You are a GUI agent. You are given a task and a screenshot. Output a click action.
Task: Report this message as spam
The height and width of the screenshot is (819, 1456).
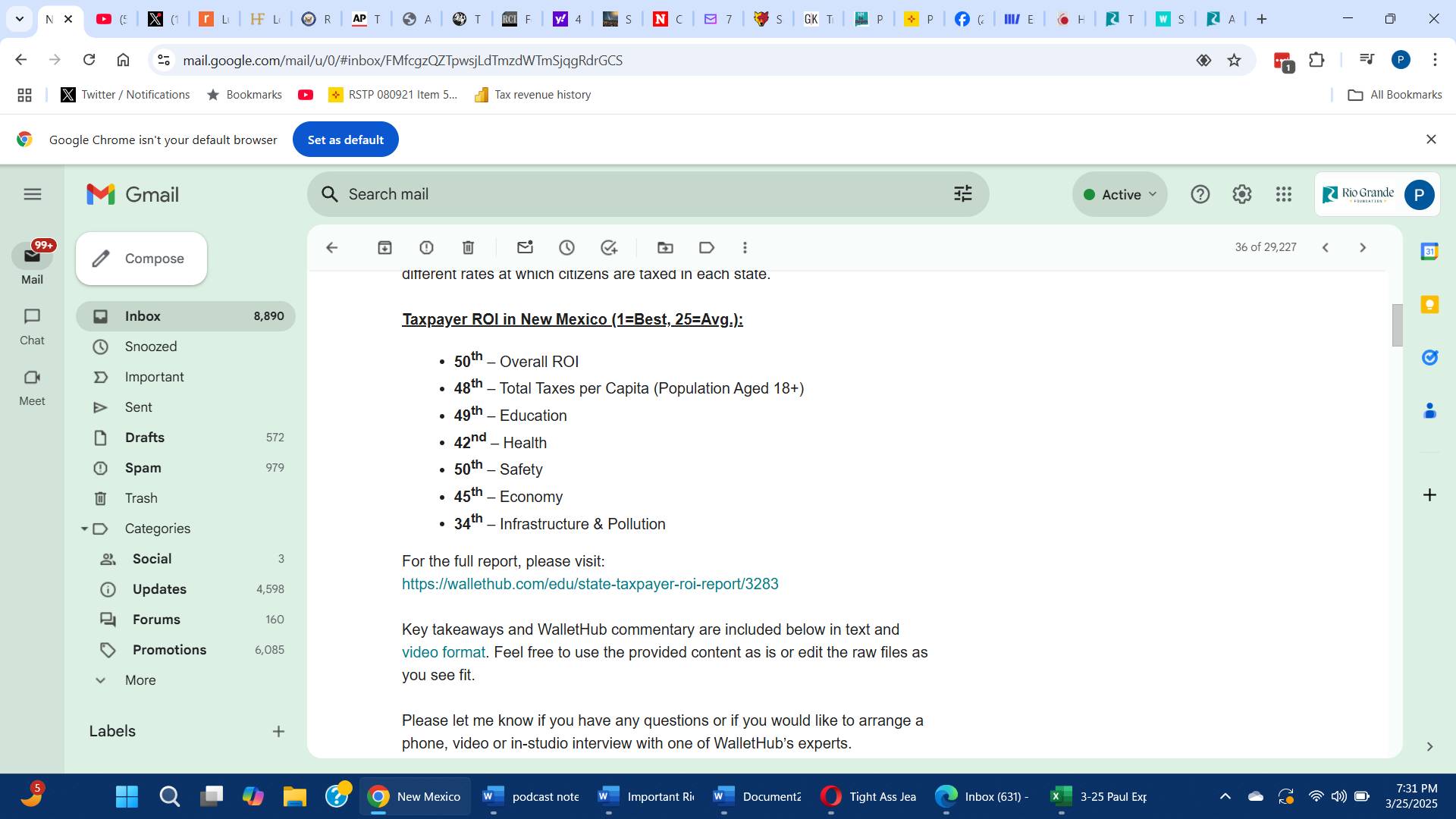tap(426, 247)
